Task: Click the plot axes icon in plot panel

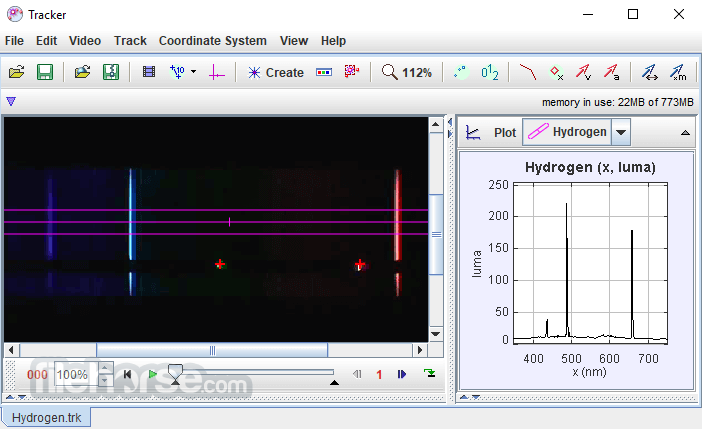Action: [x=473, y=133]
